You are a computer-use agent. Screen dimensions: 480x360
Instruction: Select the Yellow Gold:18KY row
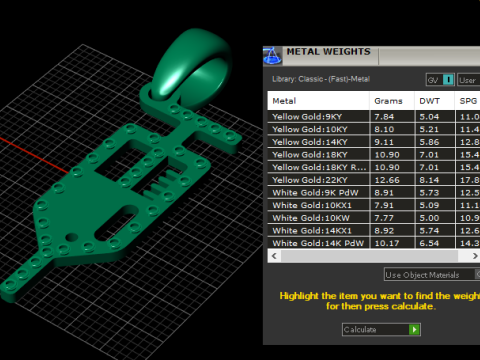pyautogui.click(x=374, y=155)
